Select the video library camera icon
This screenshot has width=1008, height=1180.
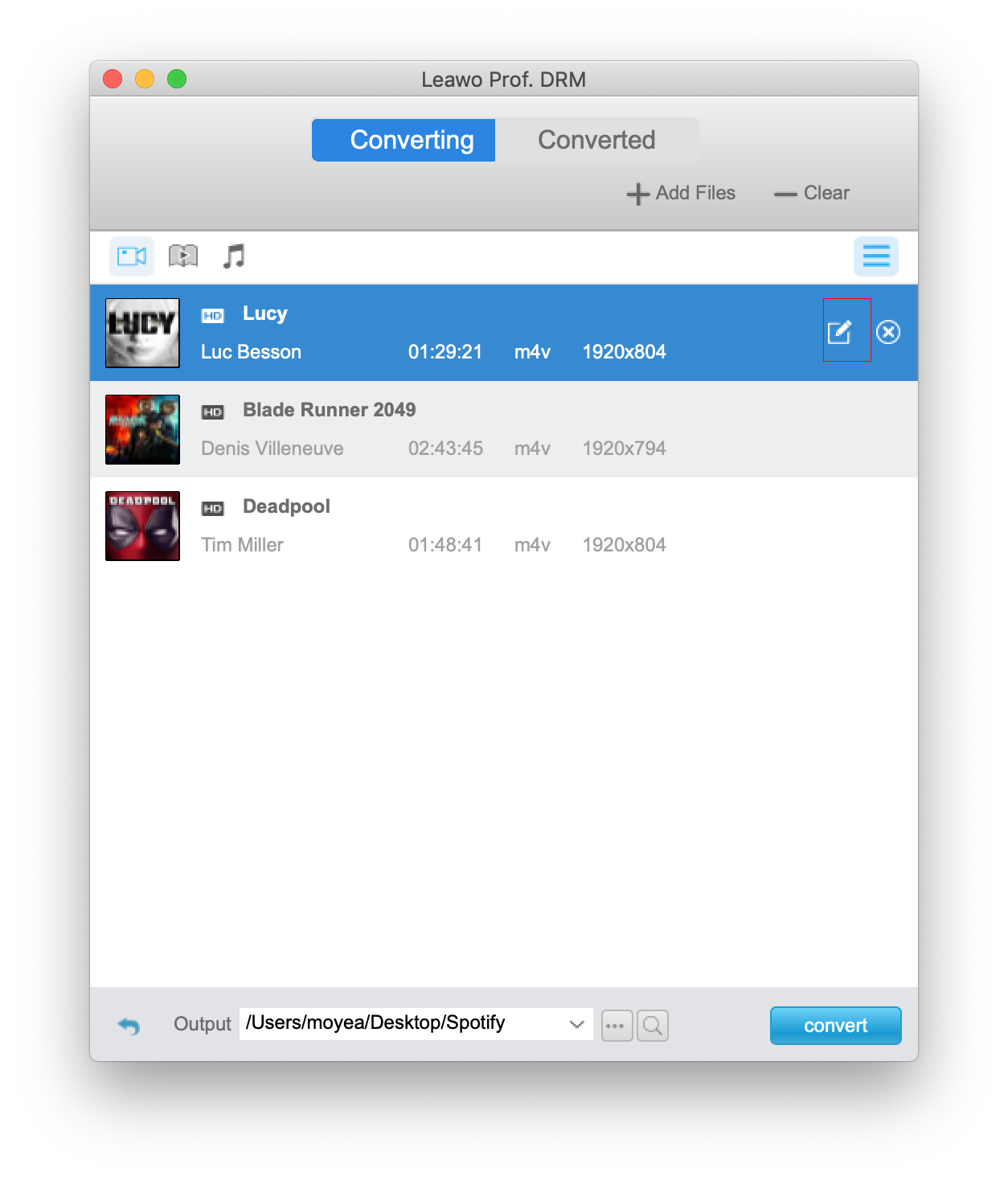click(132, 256)
